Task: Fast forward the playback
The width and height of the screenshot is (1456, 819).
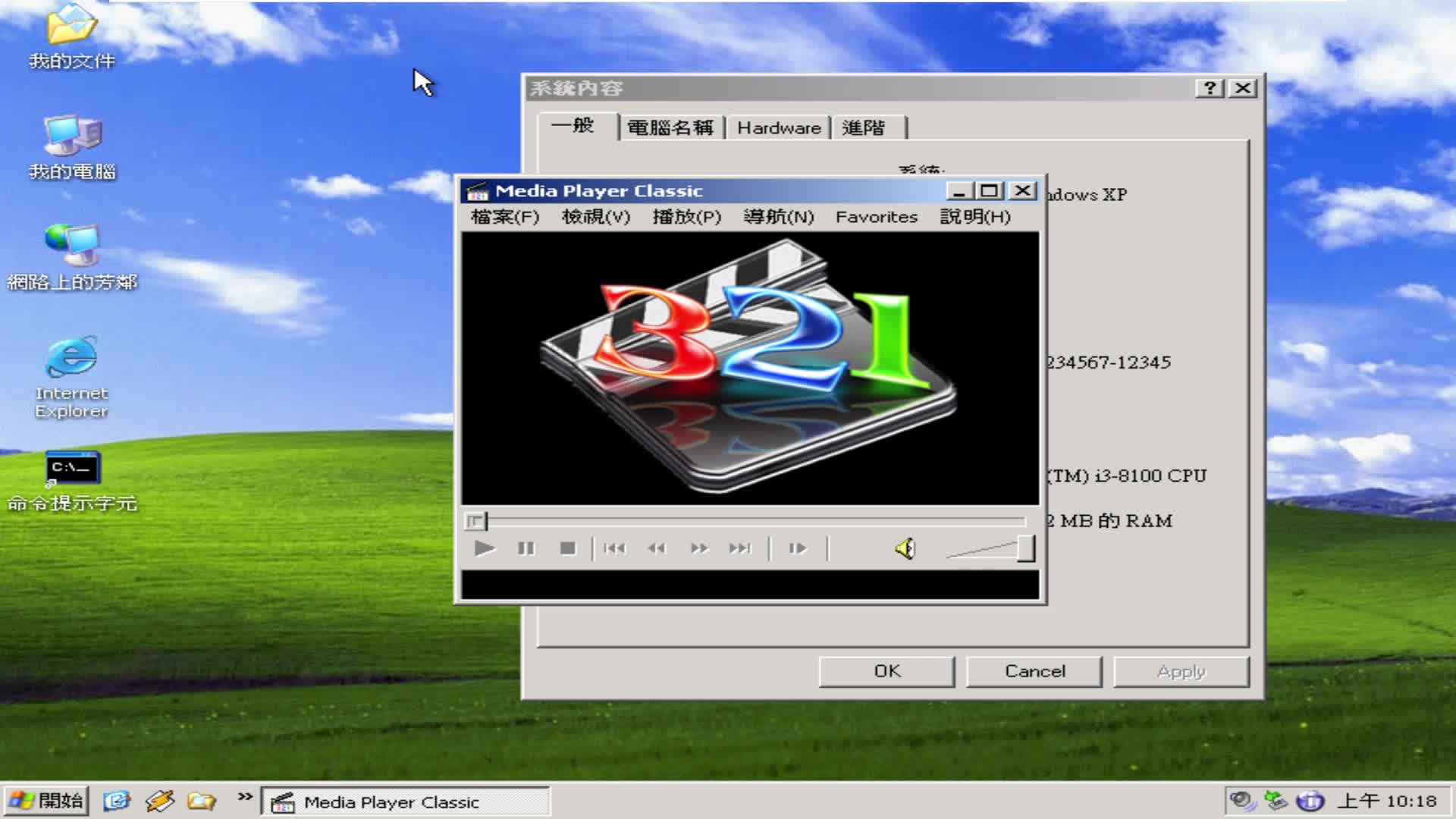Action: [x=698, y=548]
